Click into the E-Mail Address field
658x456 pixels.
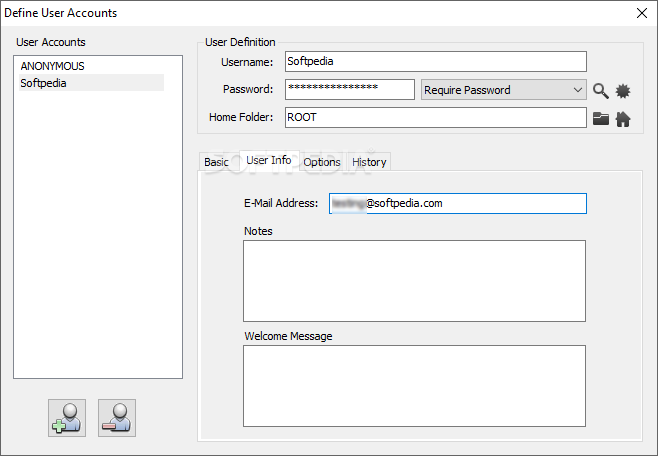click(x=458, y=203)
